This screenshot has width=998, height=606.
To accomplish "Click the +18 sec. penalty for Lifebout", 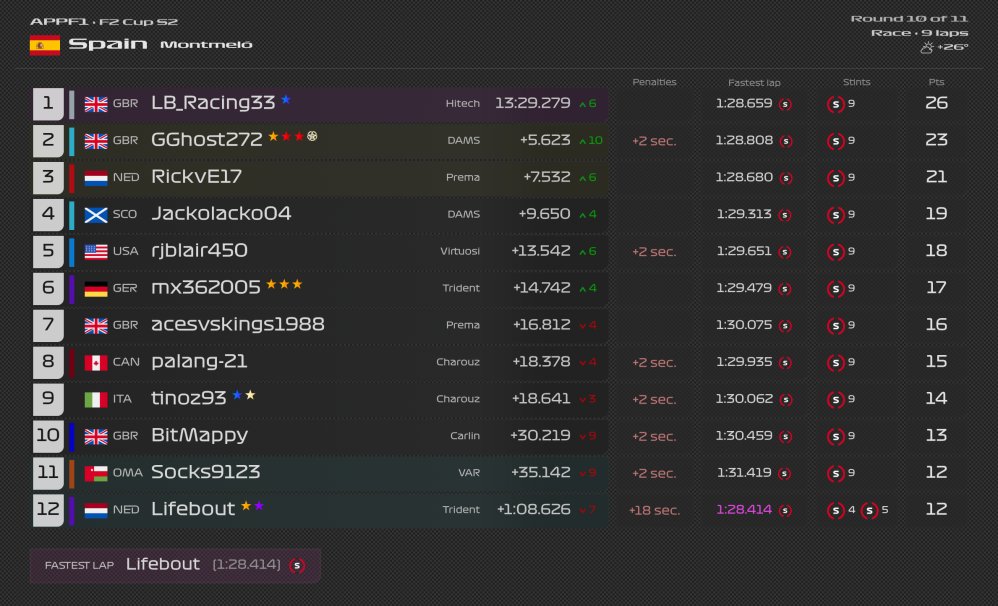I will 654,511.
